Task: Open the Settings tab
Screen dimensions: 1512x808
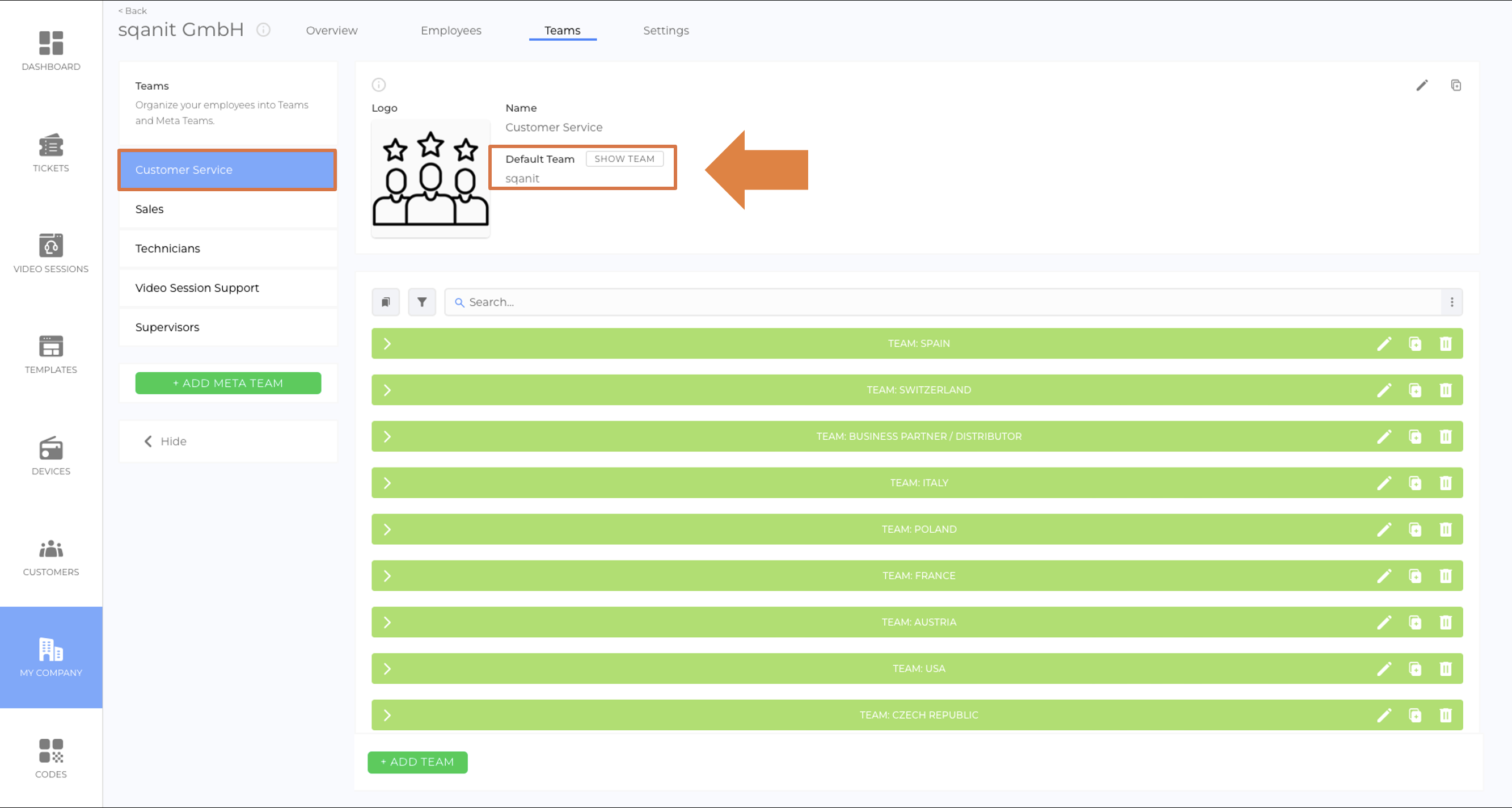Action: coord(666,30)
